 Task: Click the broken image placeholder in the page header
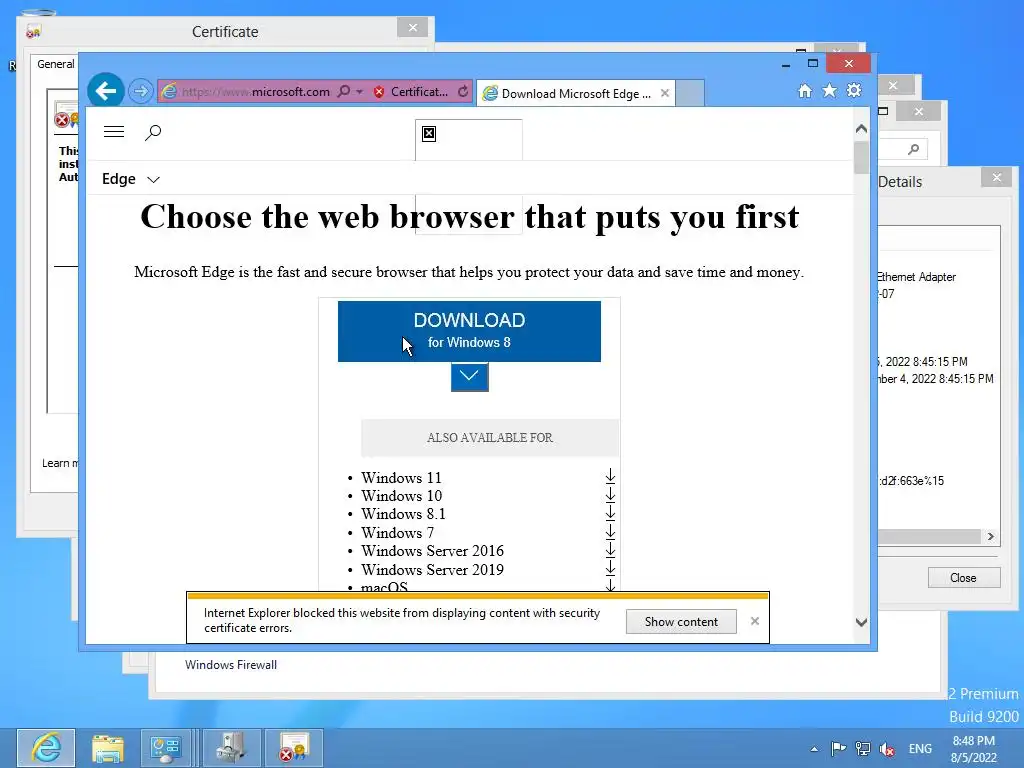[x=429, y=133]
